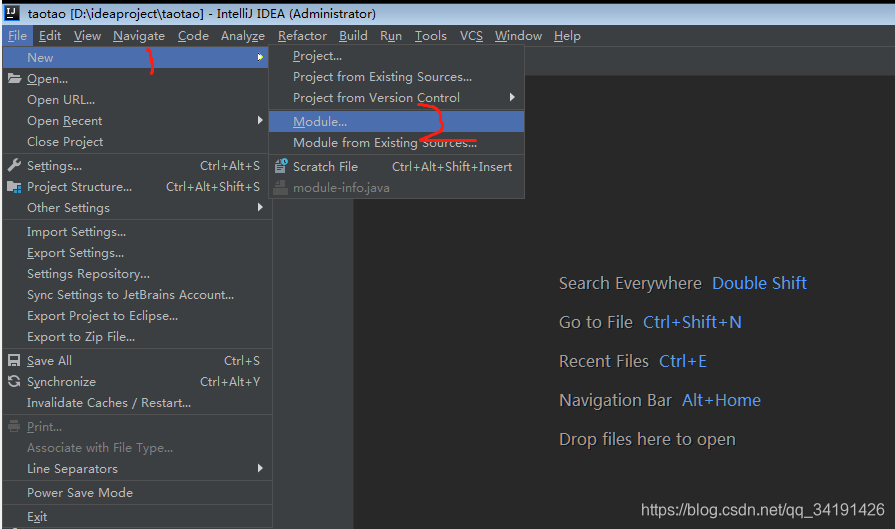Choose Sync Settings to JetBrains Account...
The height and width of the screenshot is (529, 895).
(135, 294)
